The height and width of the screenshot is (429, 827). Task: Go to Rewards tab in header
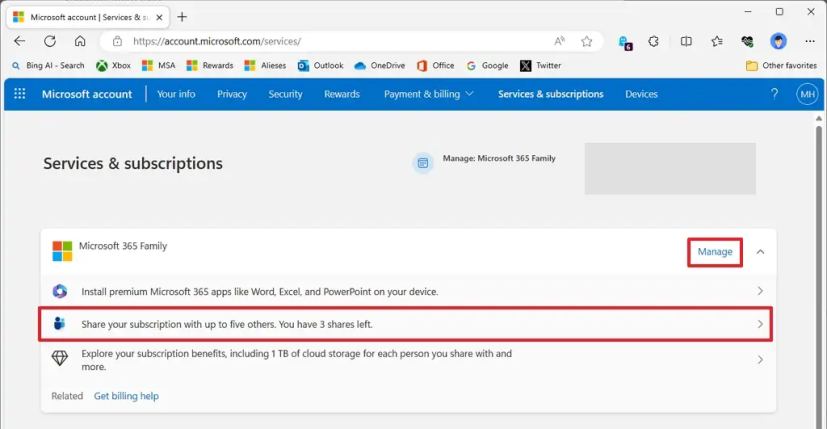[x=342, y=94]
